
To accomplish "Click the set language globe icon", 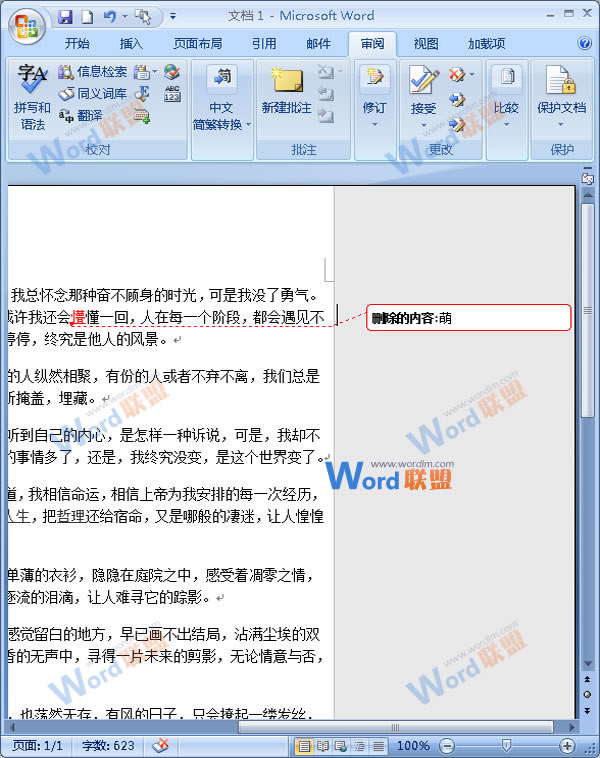I will point(172,72).
